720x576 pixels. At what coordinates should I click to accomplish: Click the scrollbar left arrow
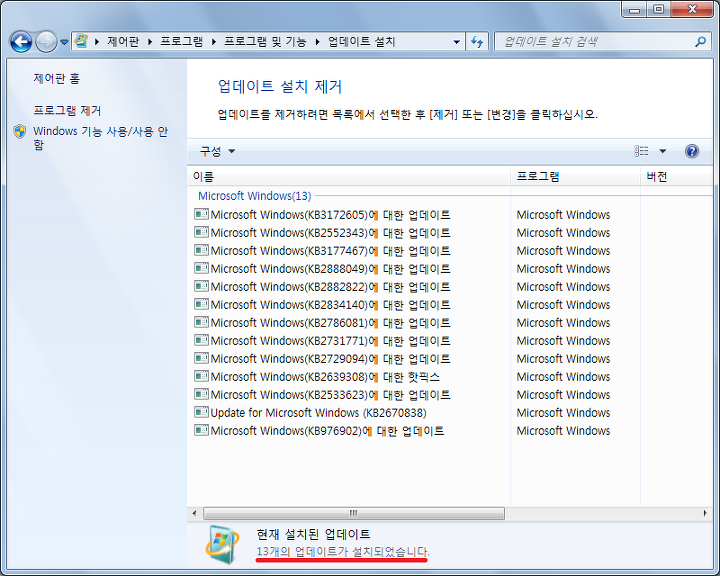(194, 513)
